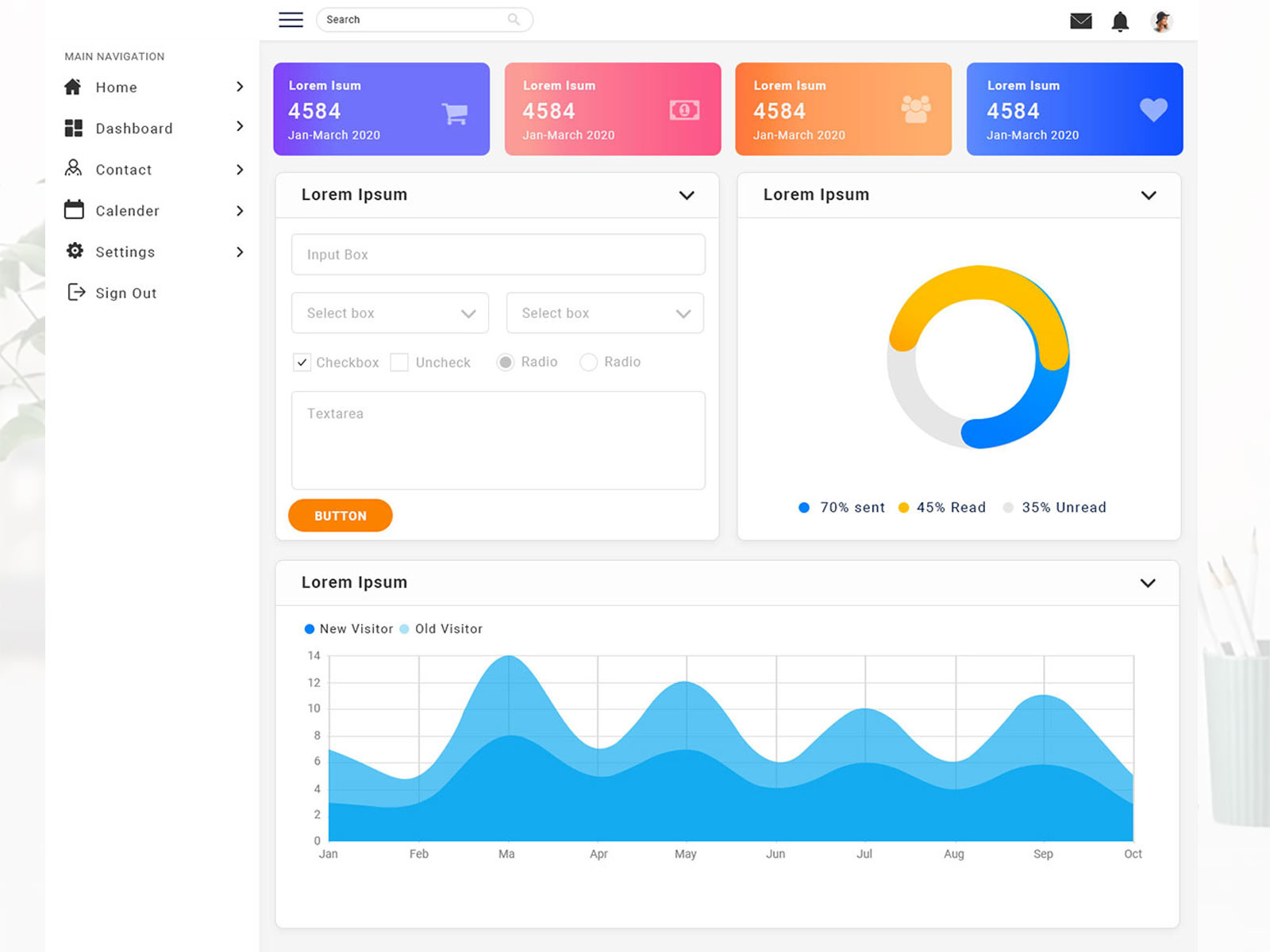Click the orange BUTTON
This screenshot has width=1270, height=952.
click(x=340, y=515)
